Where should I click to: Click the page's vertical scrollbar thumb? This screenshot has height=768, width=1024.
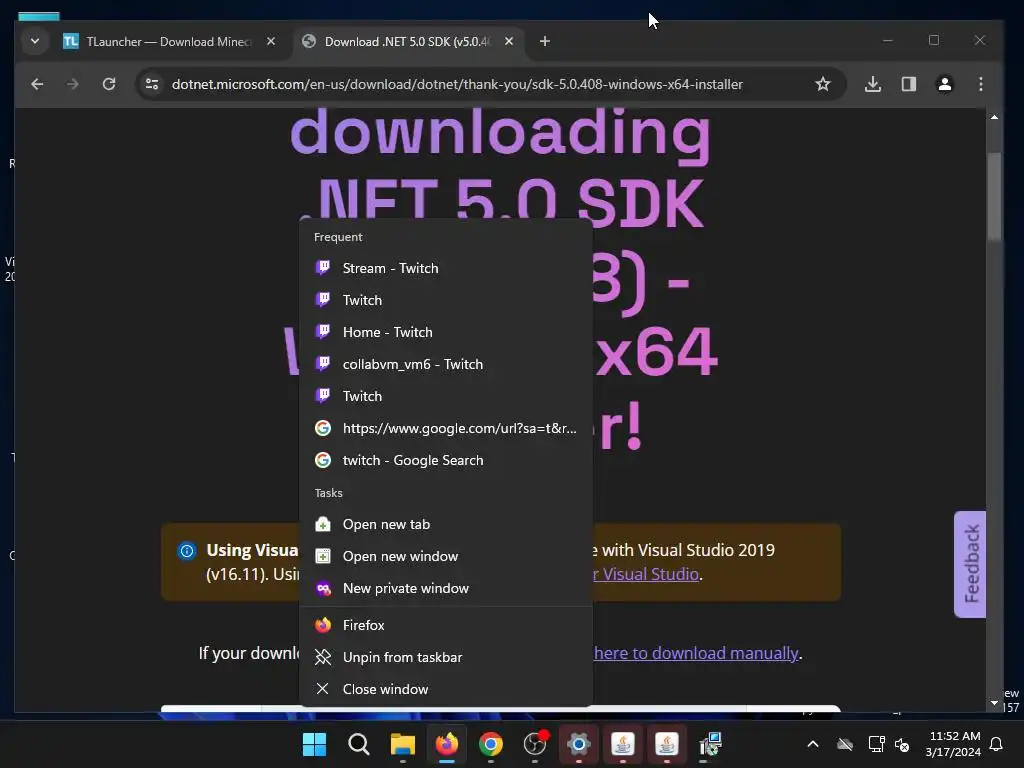coord(994,197)
